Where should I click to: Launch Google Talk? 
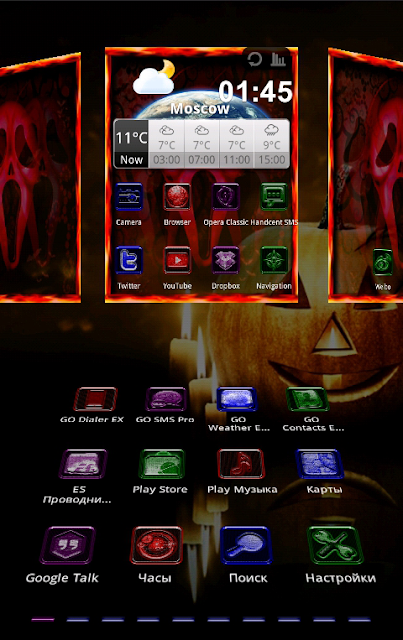point(68,545)
